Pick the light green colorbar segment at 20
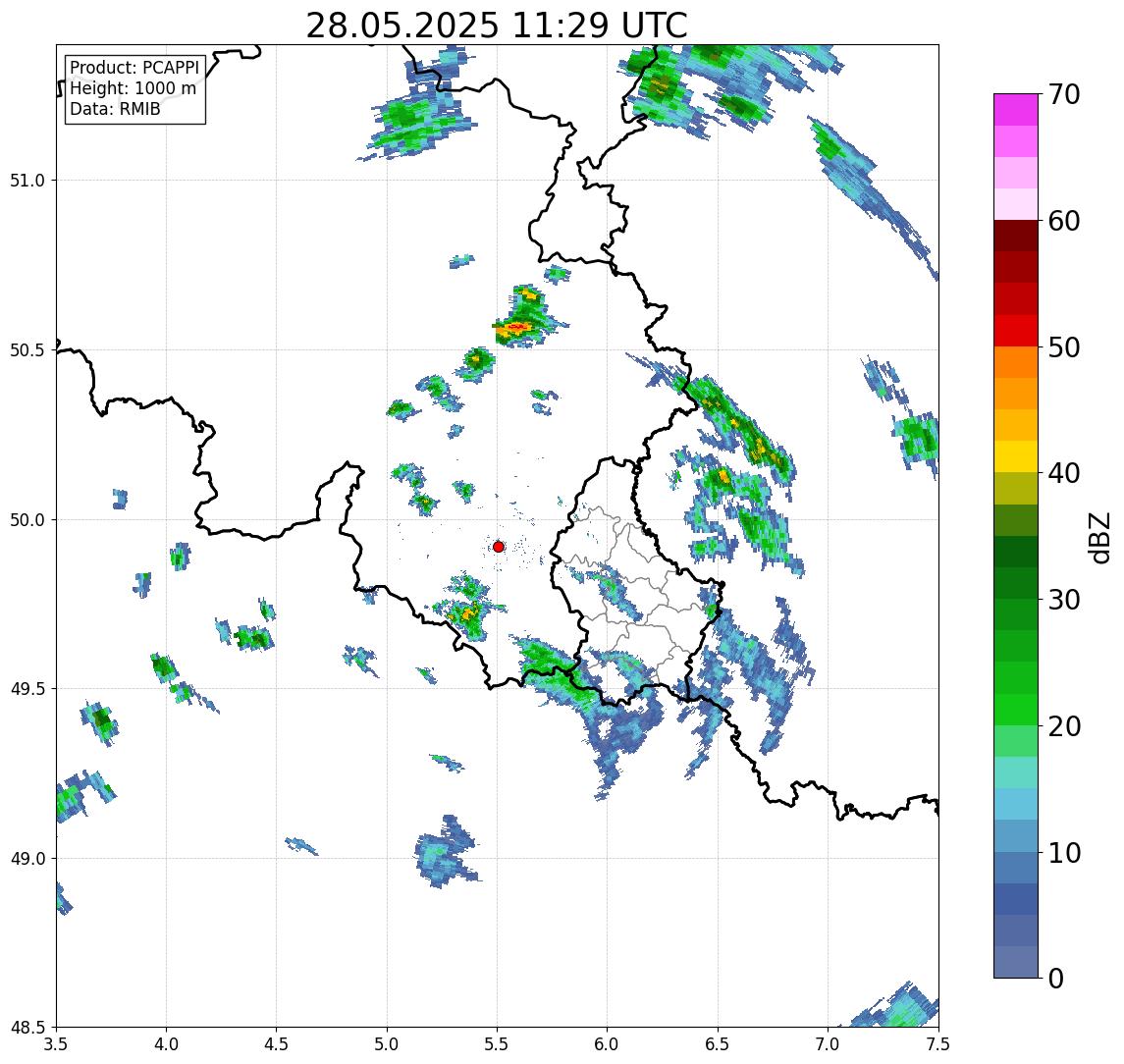1124x1064 pixels. [x=1016, y=741]
